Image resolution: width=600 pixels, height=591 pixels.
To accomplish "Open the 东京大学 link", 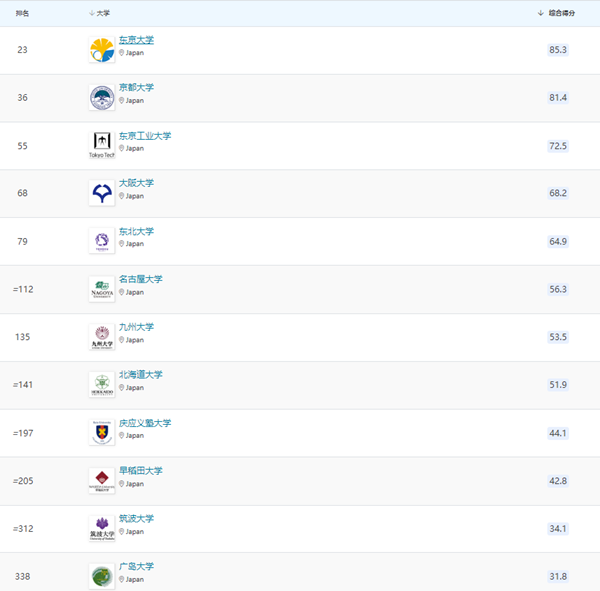I will point(136,40).
